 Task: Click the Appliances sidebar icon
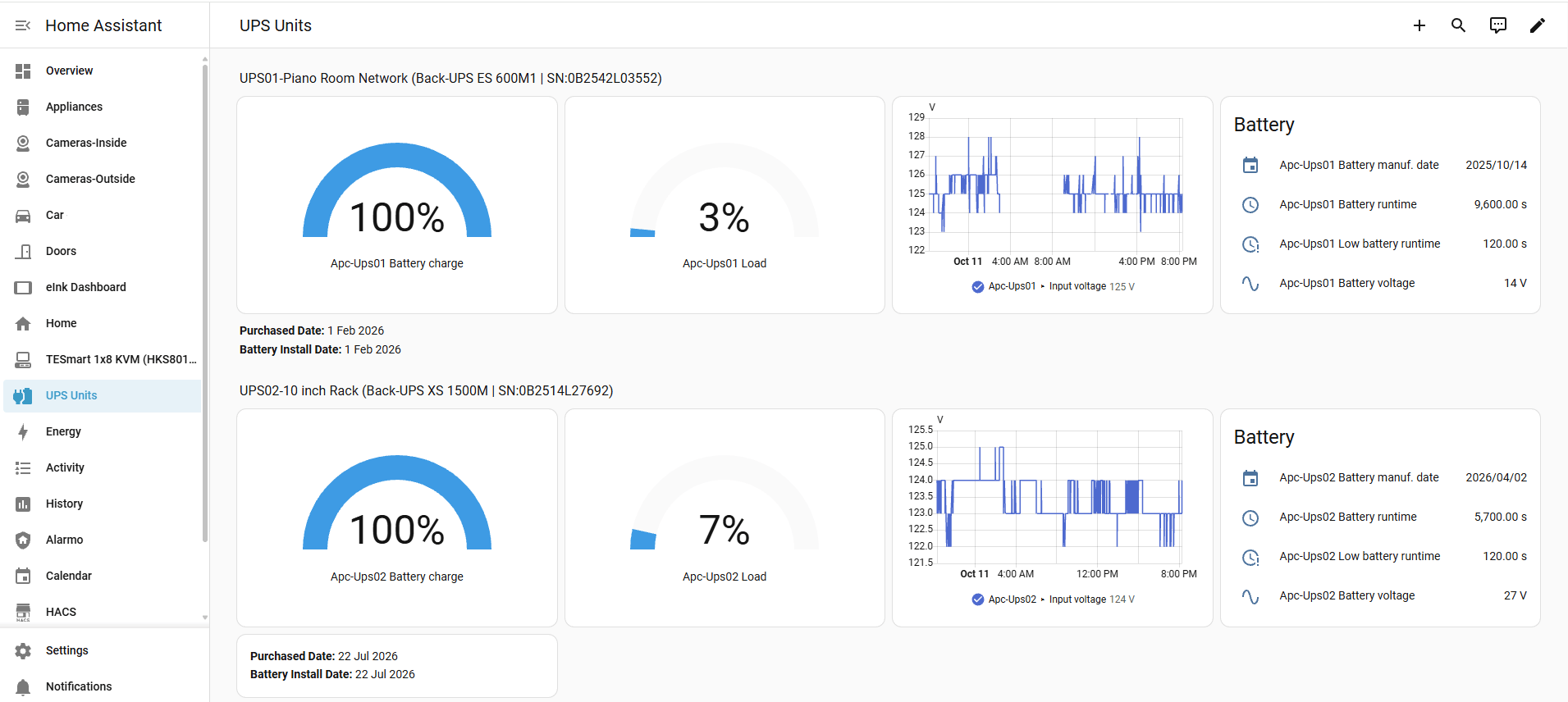pyautogui.click(x=23, y=107)
